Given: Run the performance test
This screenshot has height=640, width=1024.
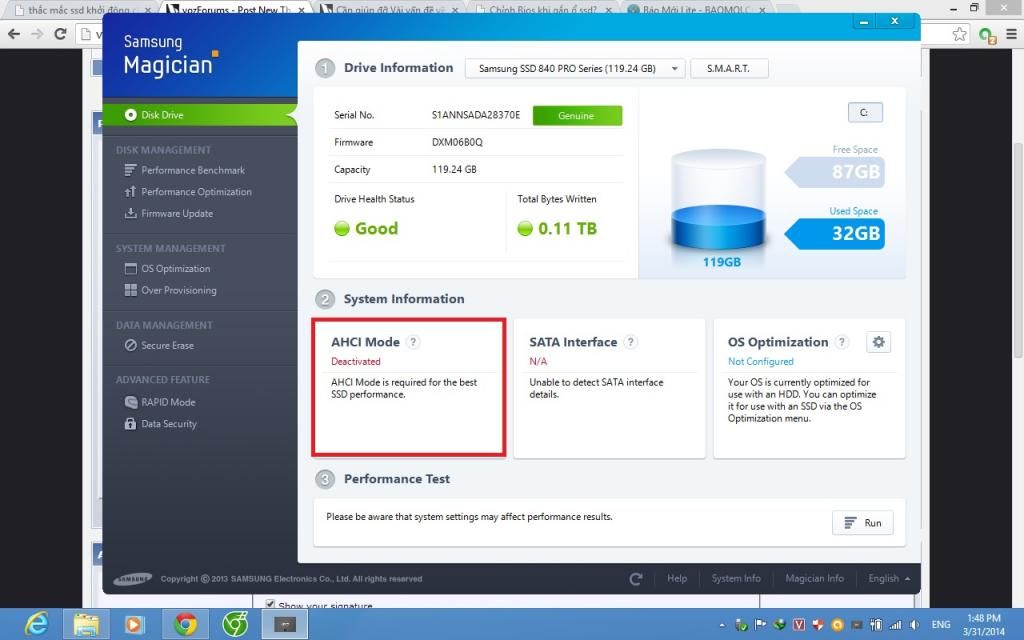Looking at the screenshot, I should [862, 522].
